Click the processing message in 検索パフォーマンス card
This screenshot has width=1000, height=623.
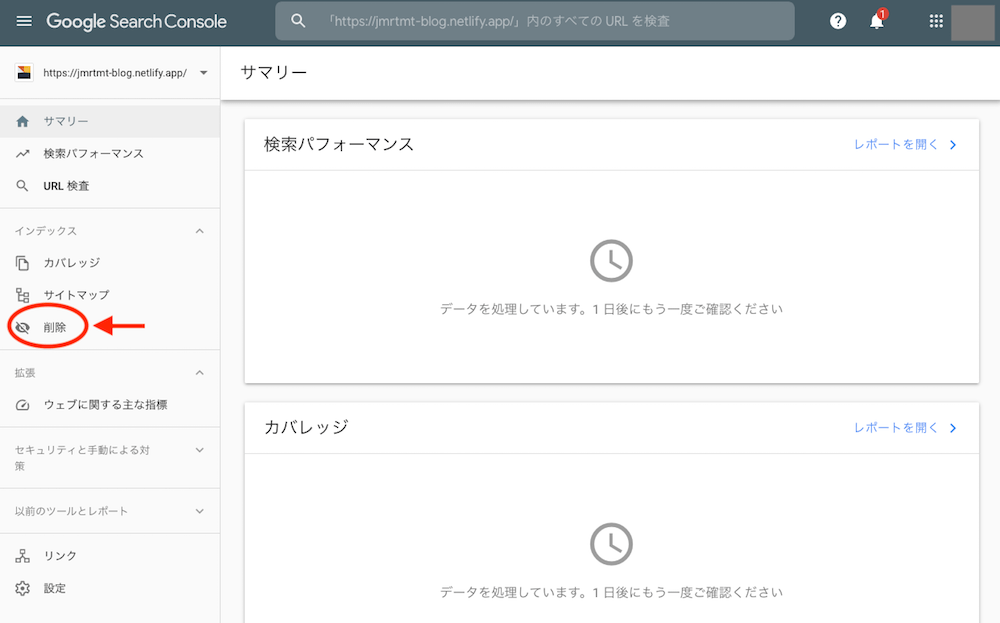point(611,309)
